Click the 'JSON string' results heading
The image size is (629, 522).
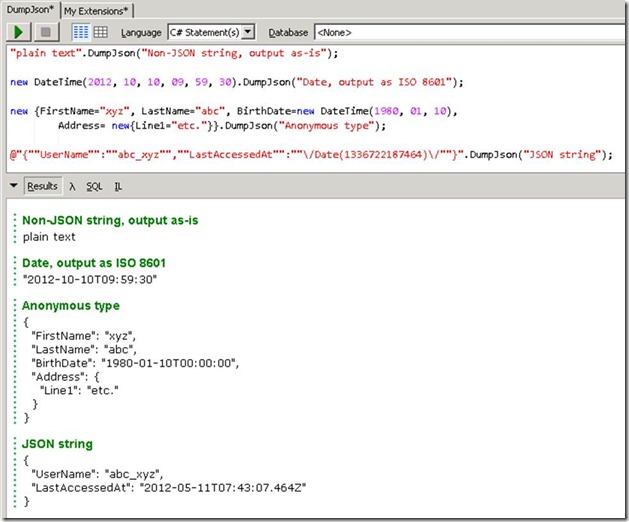pyautogui.click(x=57, y=444)
